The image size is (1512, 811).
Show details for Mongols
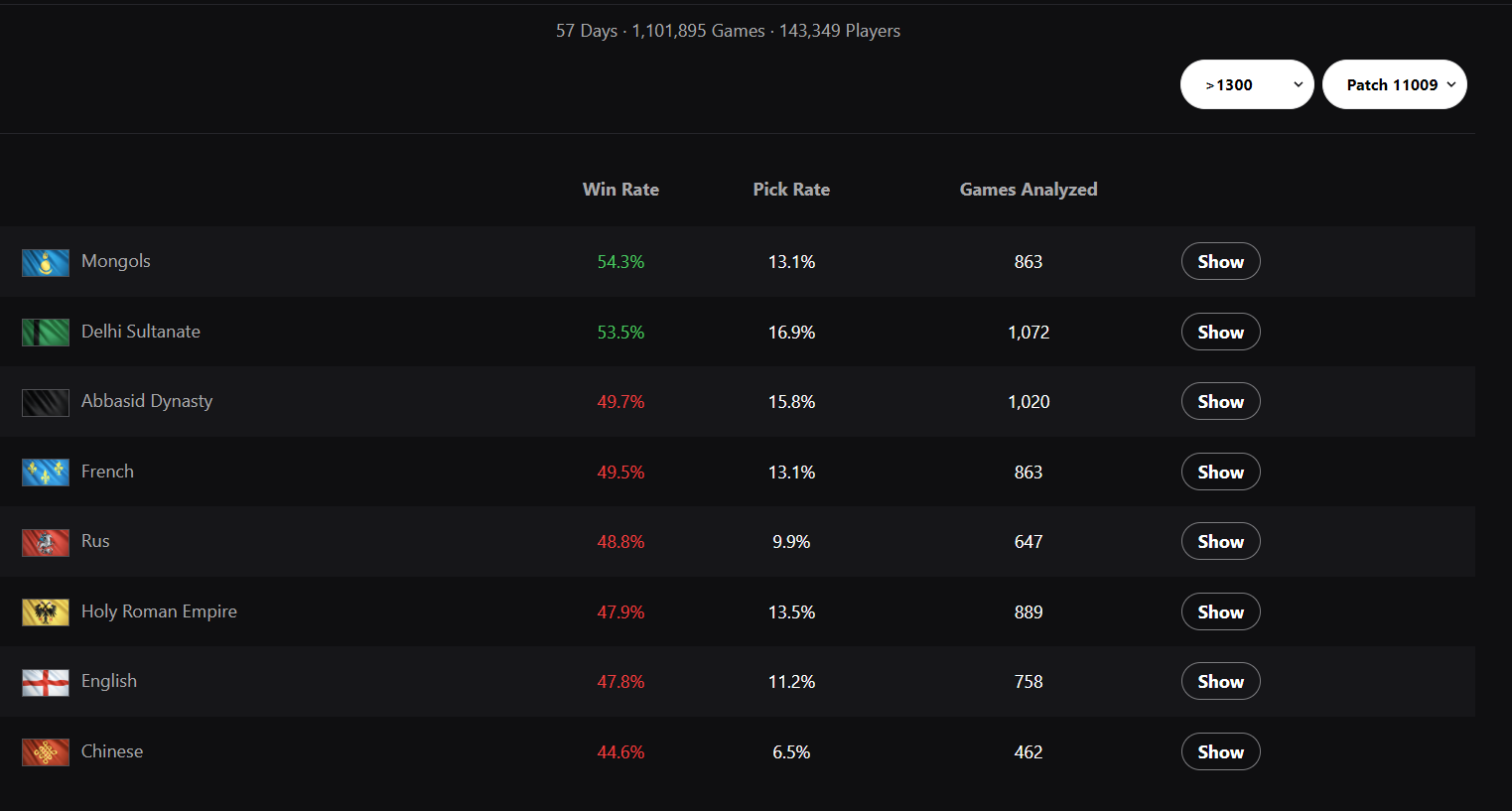pyautogui.click(x=1220, y=262)
